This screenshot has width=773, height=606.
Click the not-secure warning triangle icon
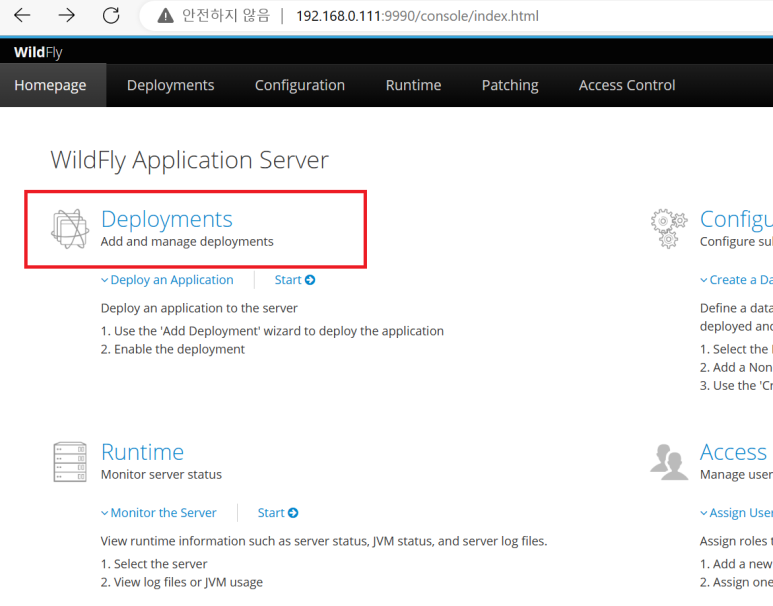pos(166,16)
